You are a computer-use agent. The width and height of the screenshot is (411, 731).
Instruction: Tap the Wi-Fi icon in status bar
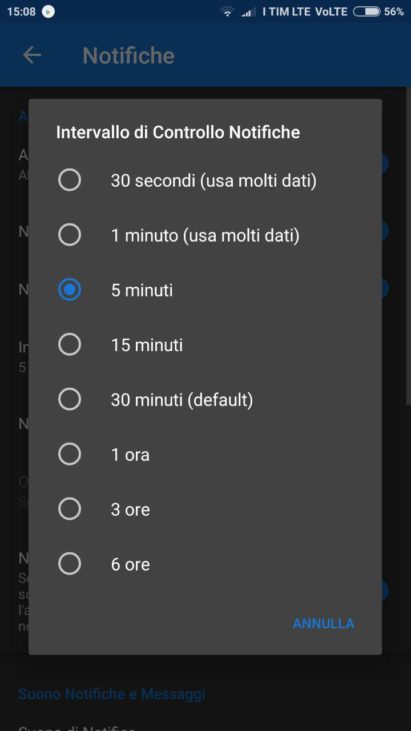(227, 12)
